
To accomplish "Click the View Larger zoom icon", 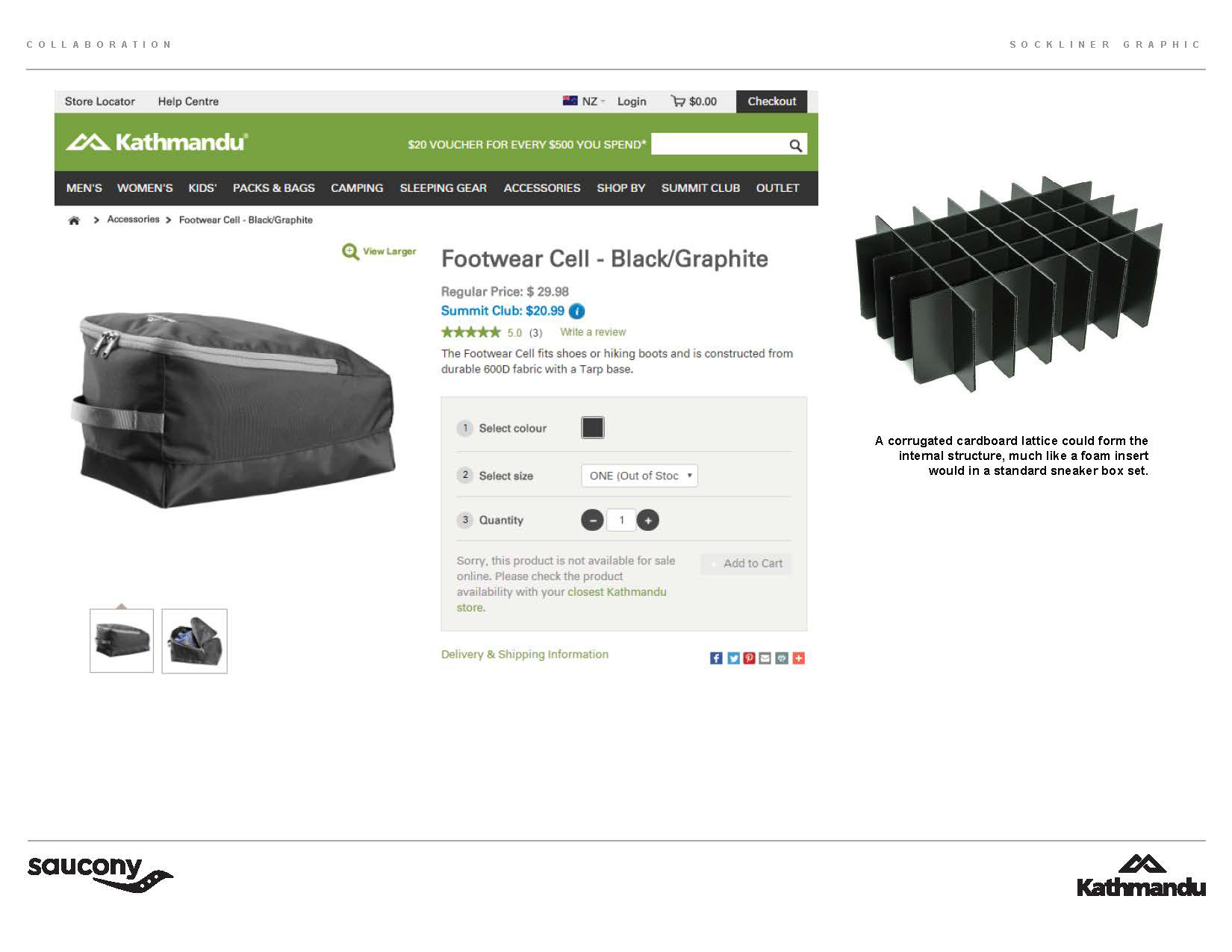I will (350, 252).
